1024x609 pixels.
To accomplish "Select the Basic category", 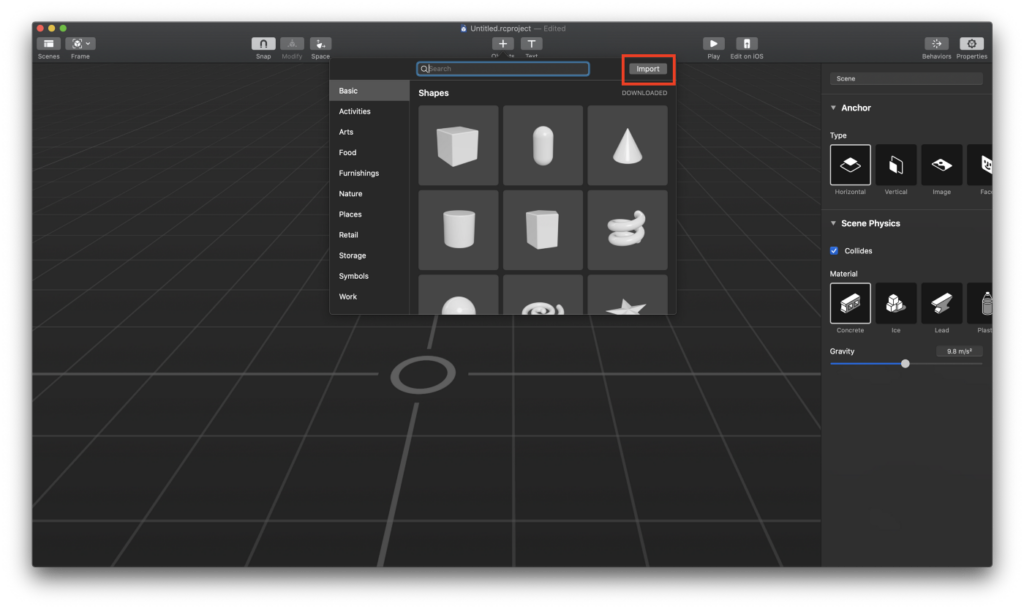I will coord(370,91).
